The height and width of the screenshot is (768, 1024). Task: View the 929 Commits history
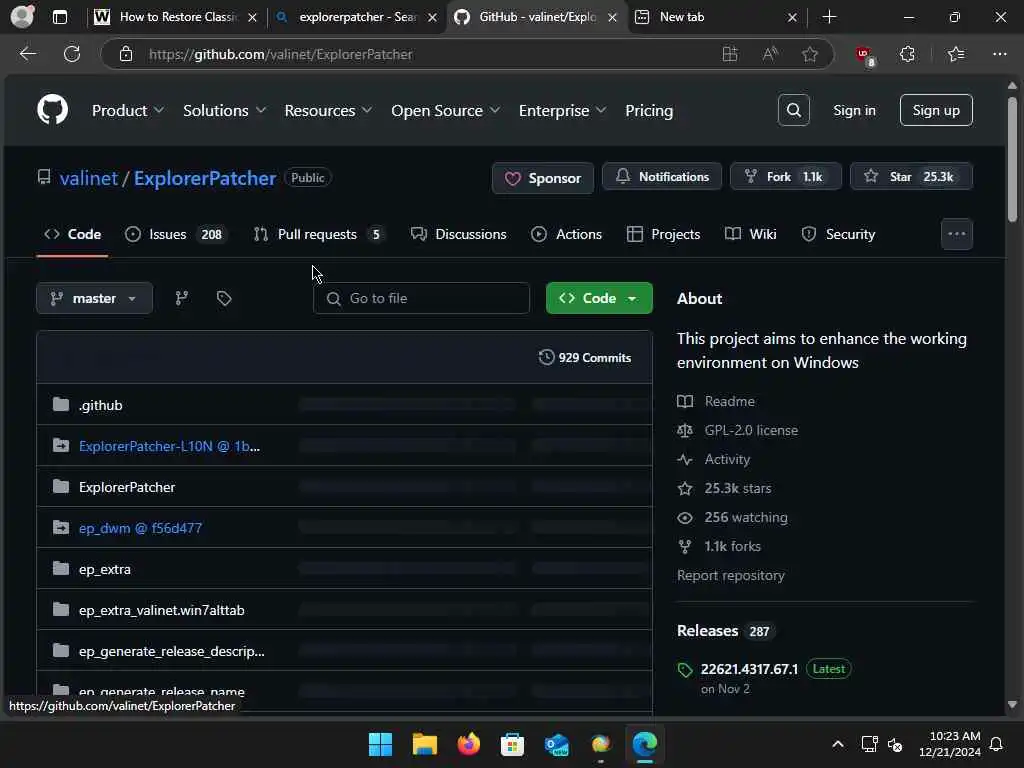pyautogui.click(x=584, y=357)
